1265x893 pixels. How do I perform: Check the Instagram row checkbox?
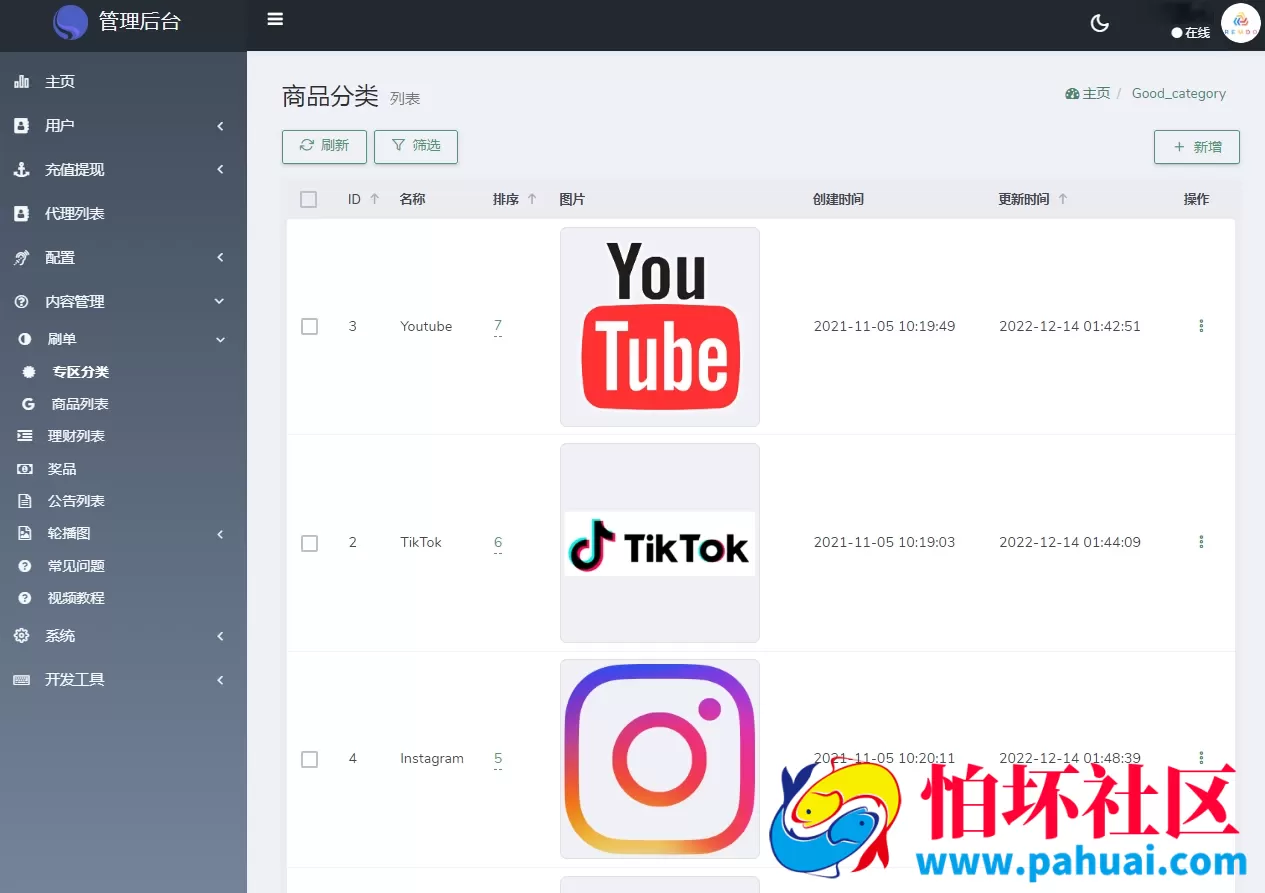[x=309, y=759]
